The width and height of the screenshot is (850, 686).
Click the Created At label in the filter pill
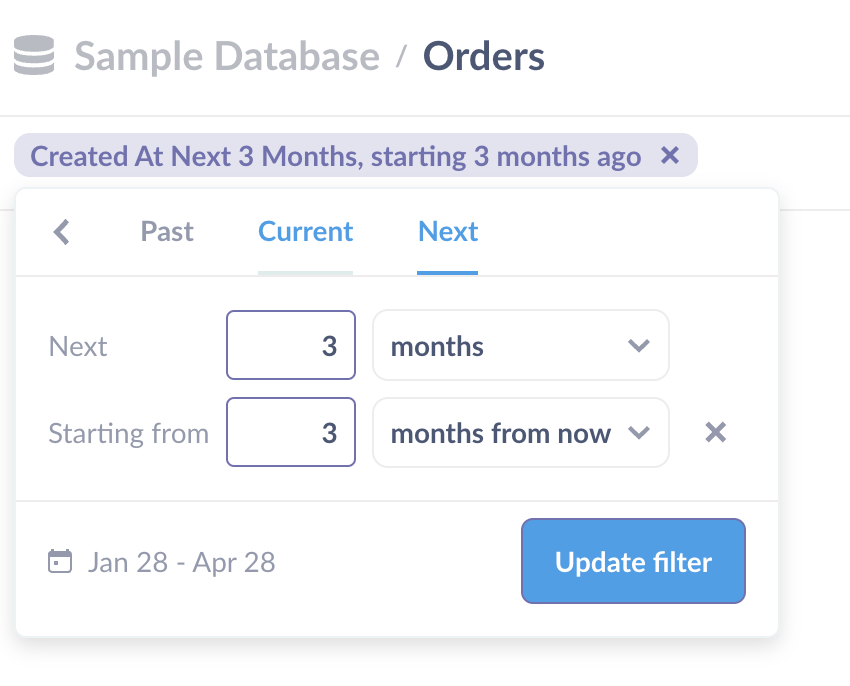[x=85, y=156]
